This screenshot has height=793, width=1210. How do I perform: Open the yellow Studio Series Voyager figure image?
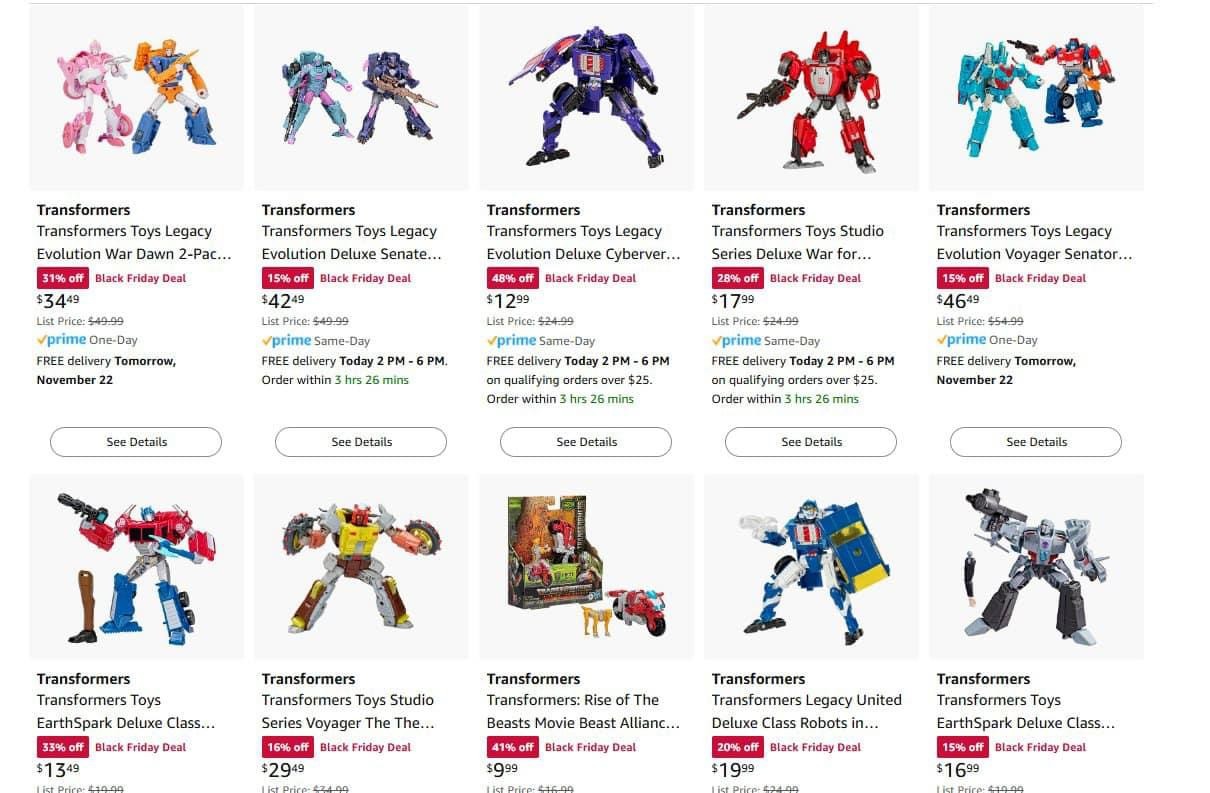(361, 566)
